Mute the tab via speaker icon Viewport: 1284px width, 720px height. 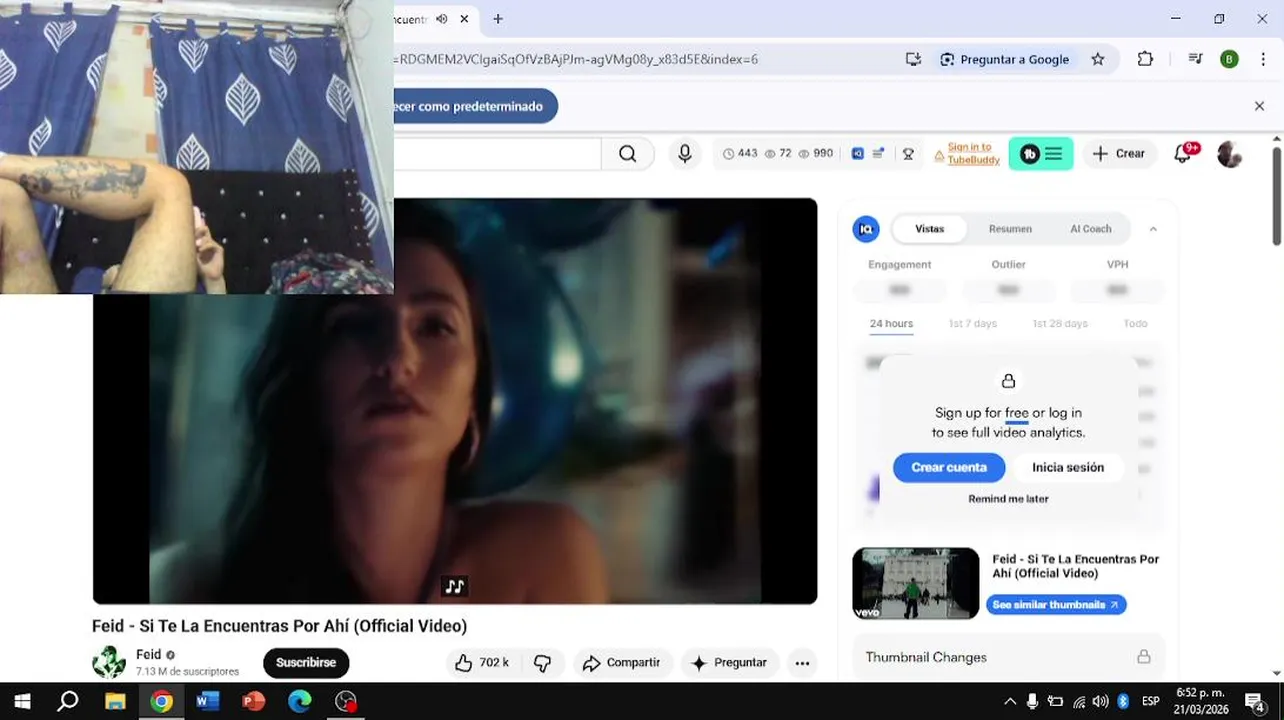[x=442, y=19]
